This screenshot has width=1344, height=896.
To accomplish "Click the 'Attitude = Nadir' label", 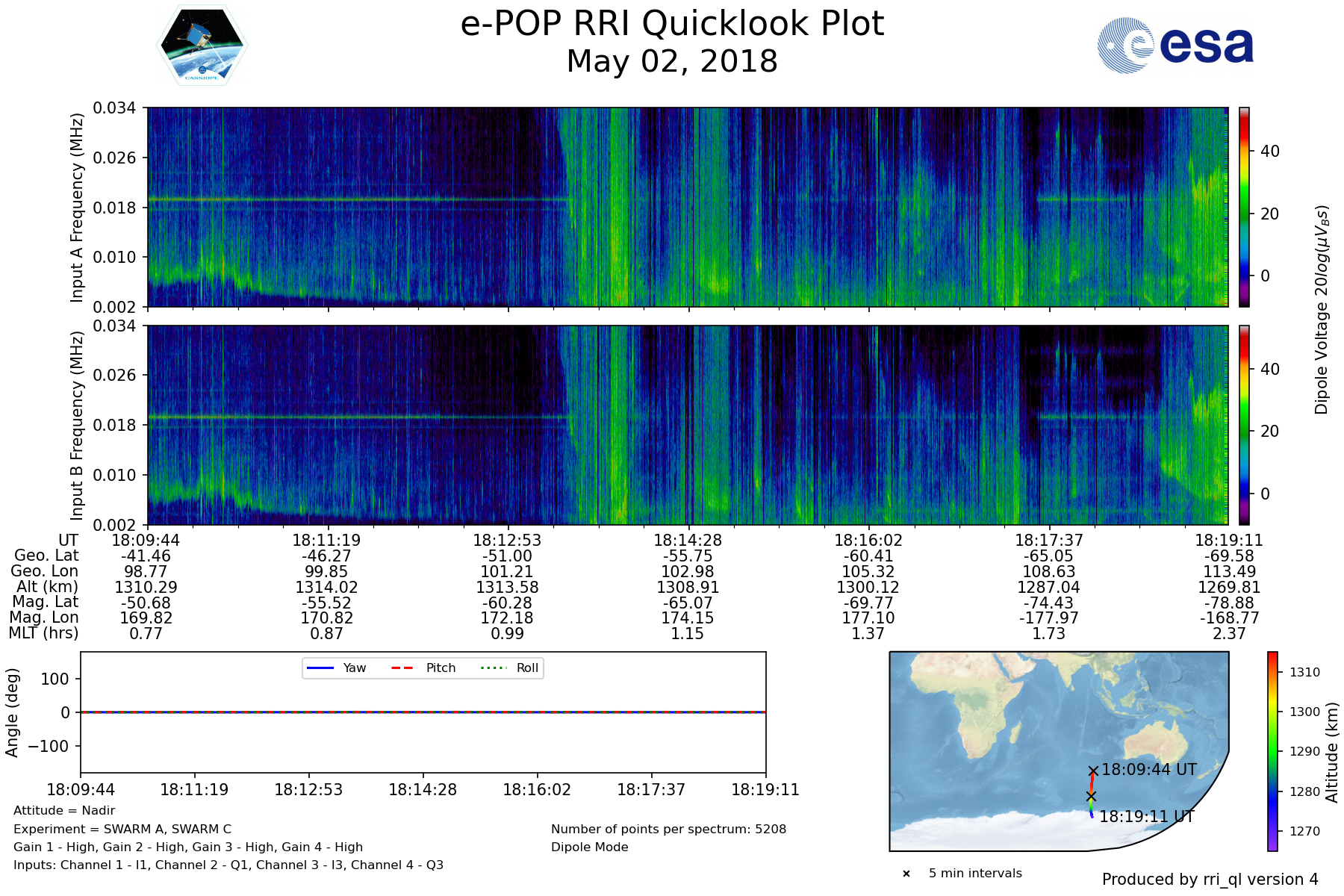I will tap(64, 811).
